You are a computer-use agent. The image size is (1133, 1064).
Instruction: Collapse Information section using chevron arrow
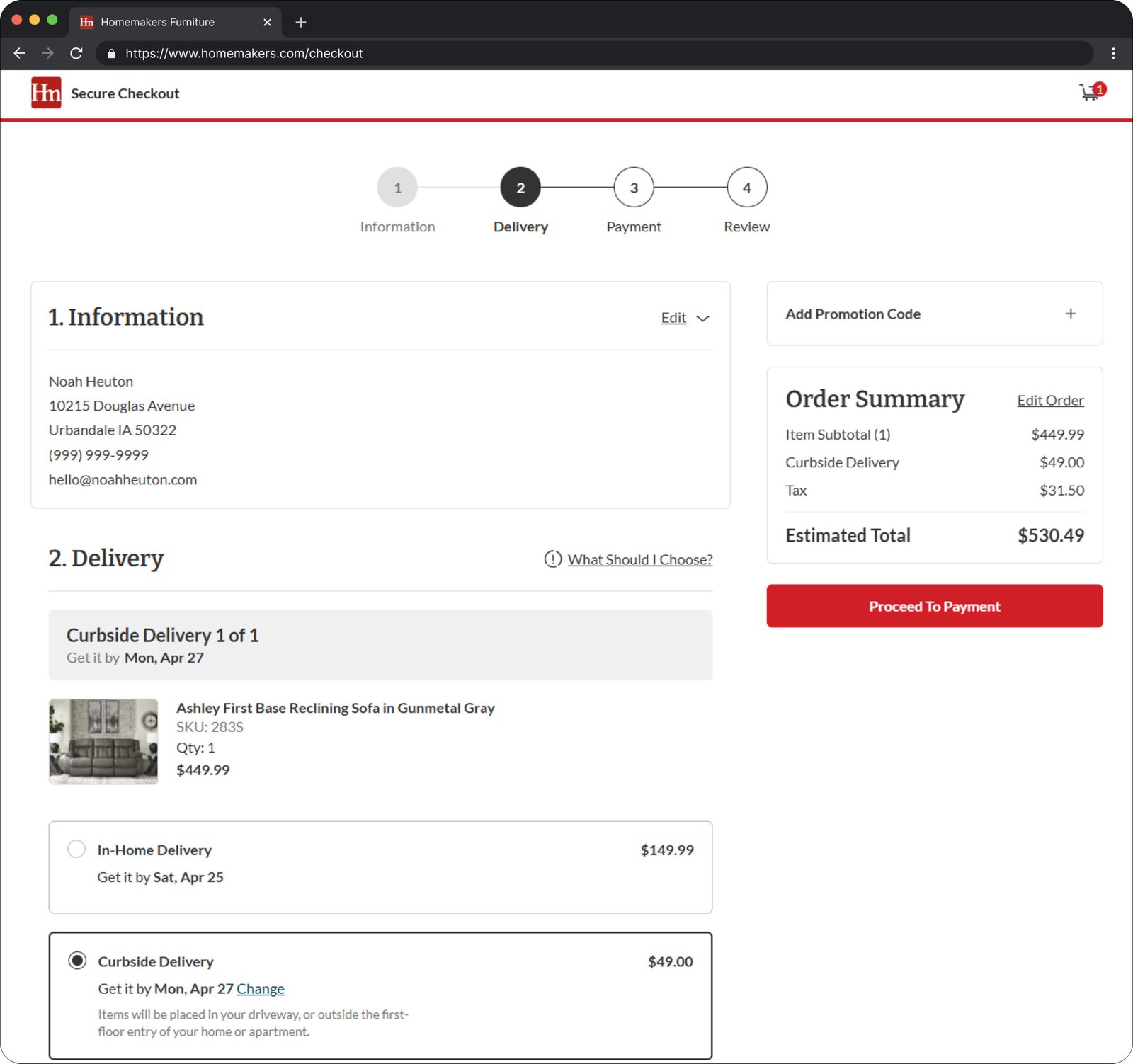[702, 319]
